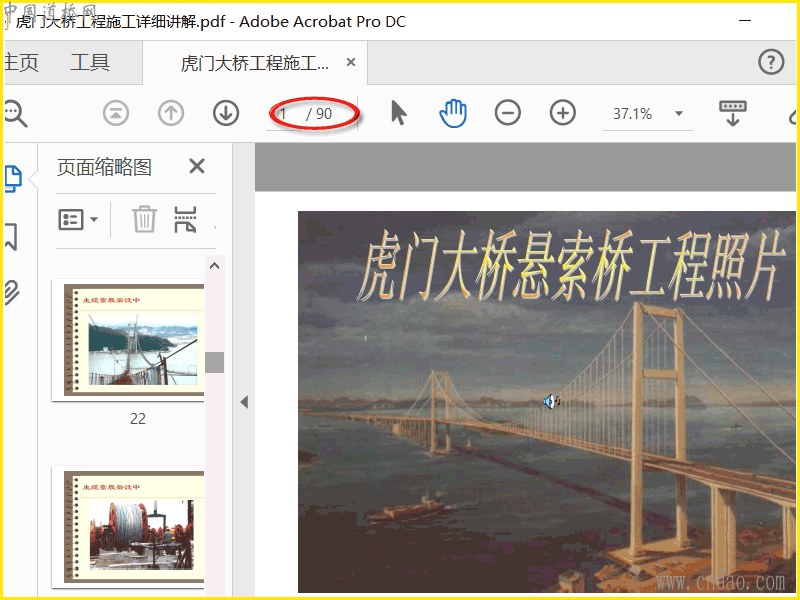Image resolution: width=800 pixels, height=600 pixels.
Task: Click the thumbnail label 22
Action: coord(138,419)
